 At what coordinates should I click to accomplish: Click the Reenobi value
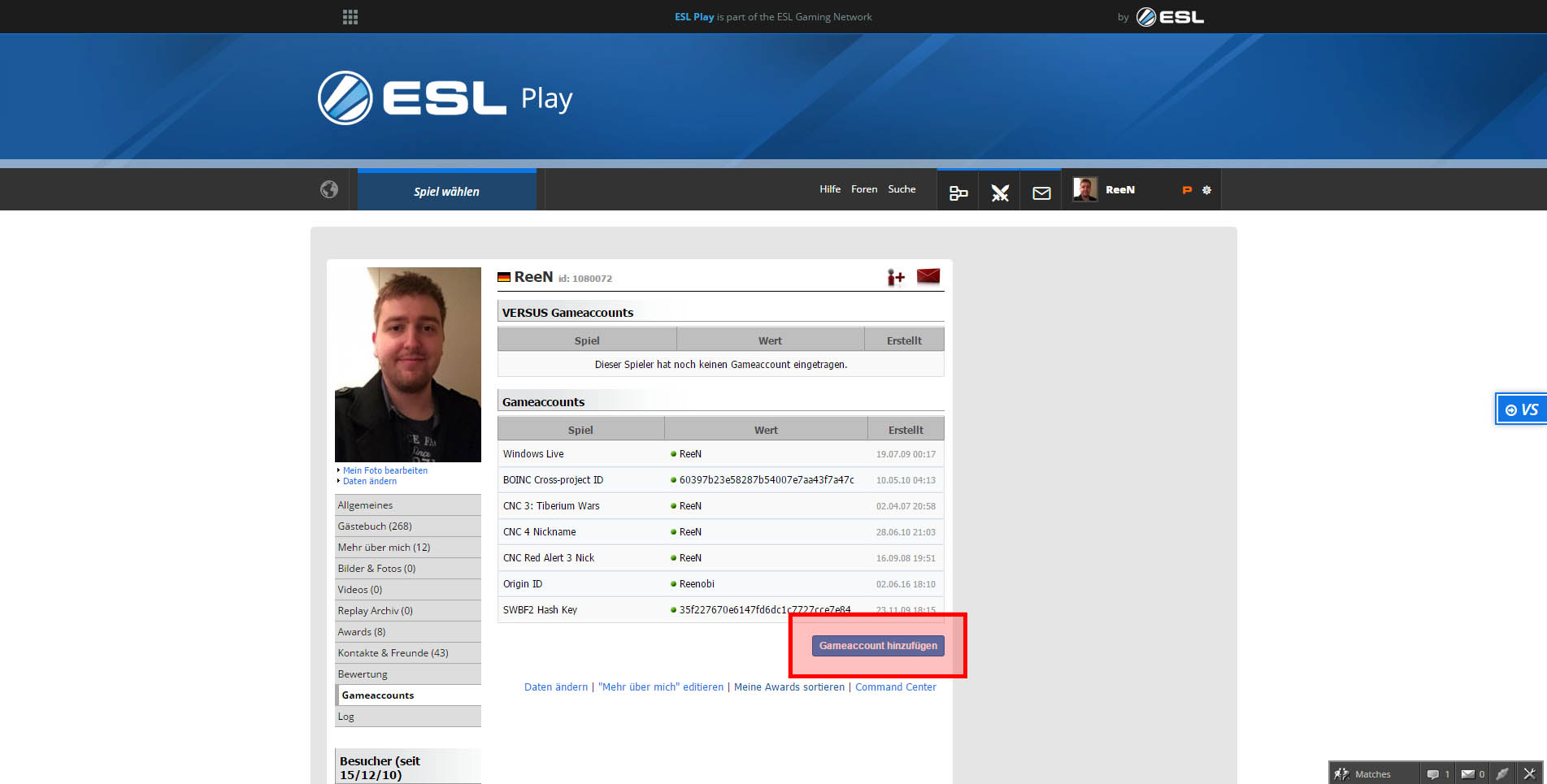coord(697,584)
